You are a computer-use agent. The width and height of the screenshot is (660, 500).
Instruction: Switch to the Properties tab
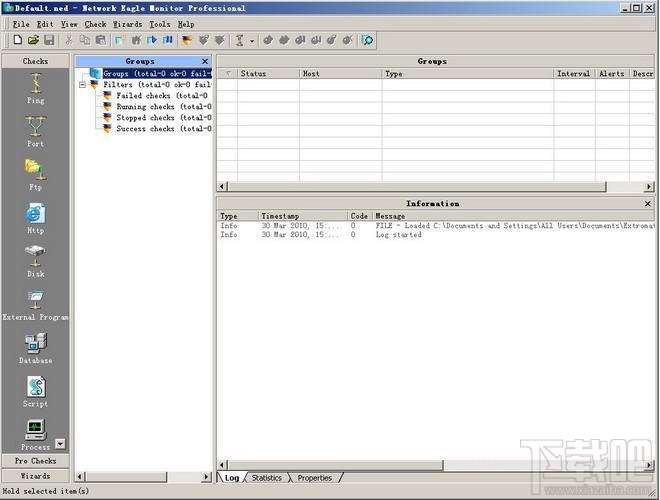pos(315,478)
